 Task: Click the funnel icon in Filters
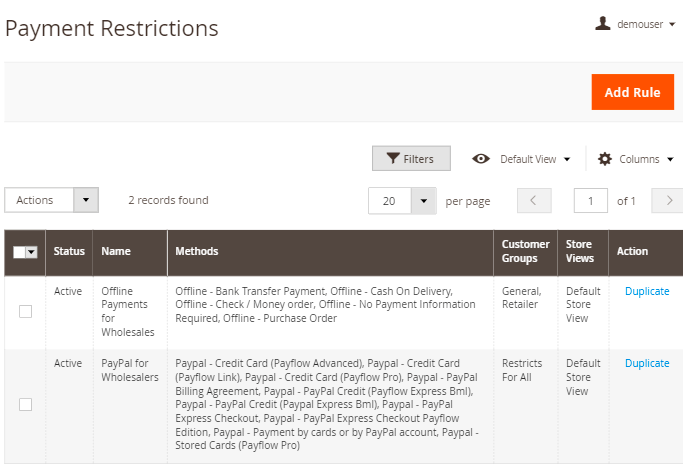[x=393, y=159]
